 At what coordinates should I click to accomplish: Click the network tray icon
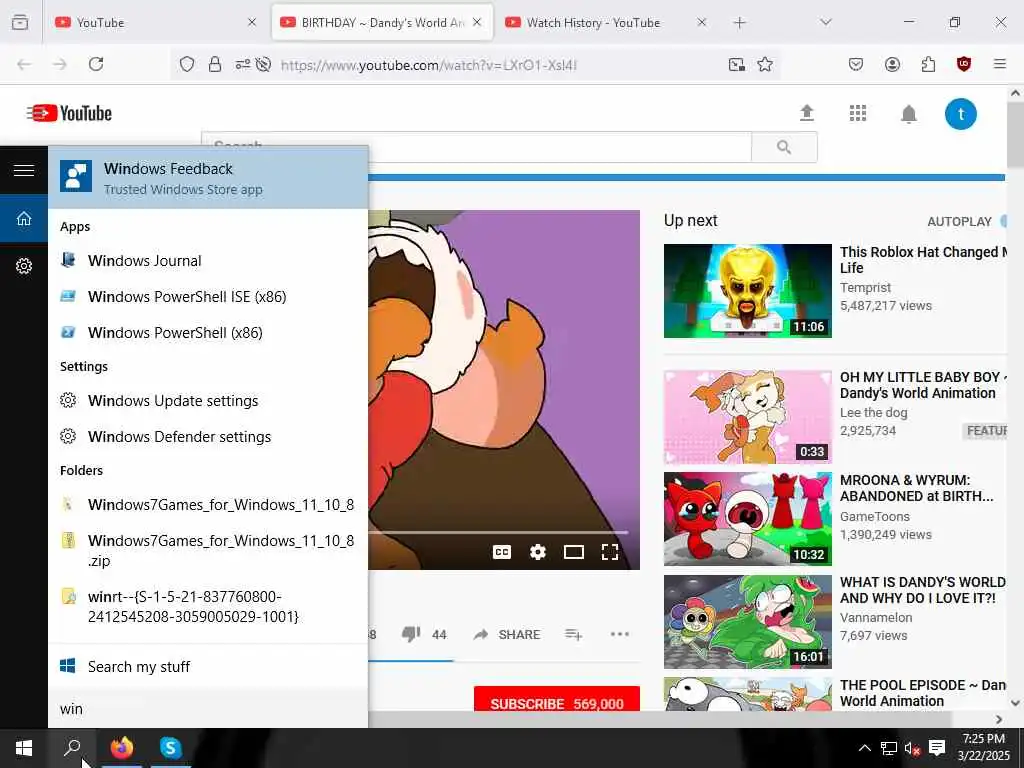point(888,748)
